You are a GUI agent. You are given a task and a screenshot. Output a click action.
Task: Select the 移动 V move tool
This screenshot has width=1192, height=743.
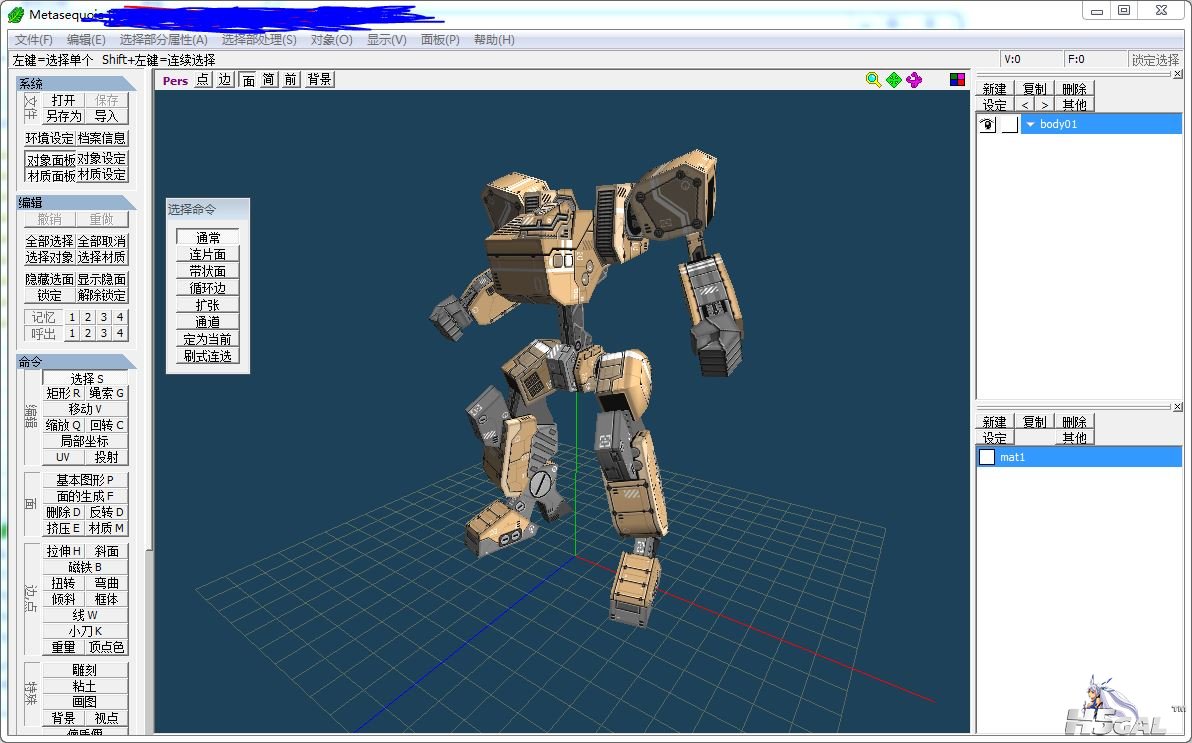pyautogui.click(x=85, y=409)
